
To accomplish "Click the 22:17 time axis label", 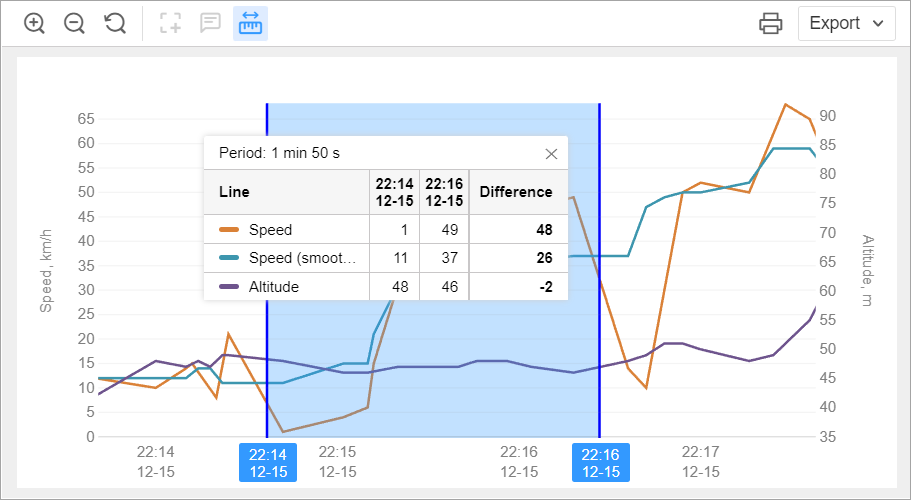I will coord(700,462).
